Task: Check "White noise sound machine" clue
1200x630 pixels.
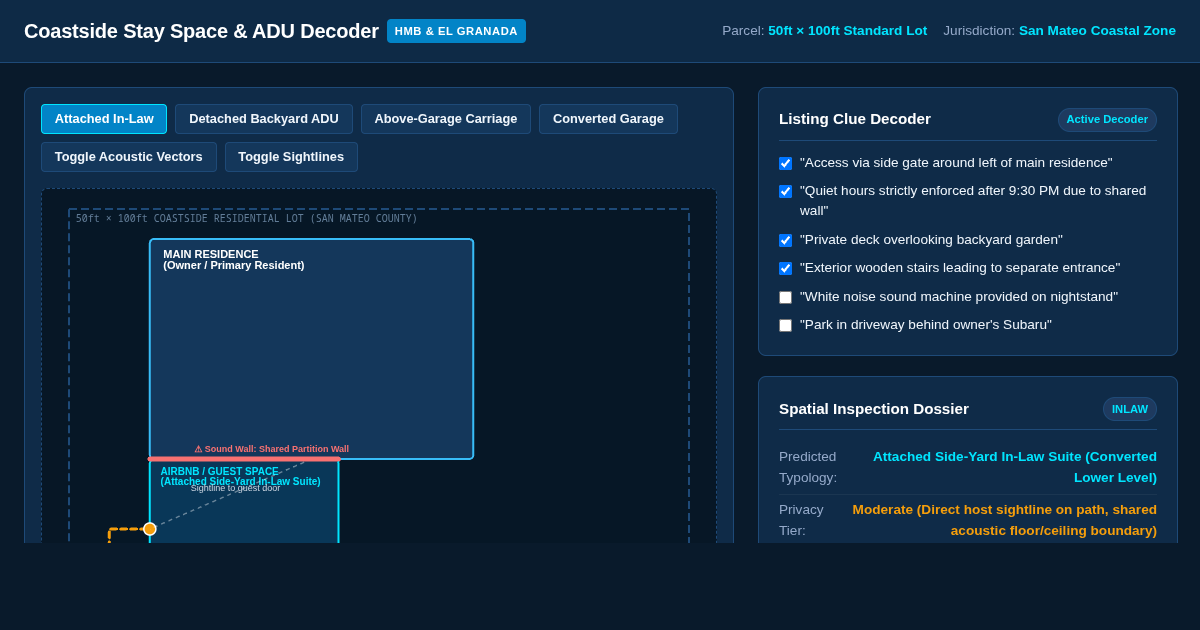Action: click(785, 297)
